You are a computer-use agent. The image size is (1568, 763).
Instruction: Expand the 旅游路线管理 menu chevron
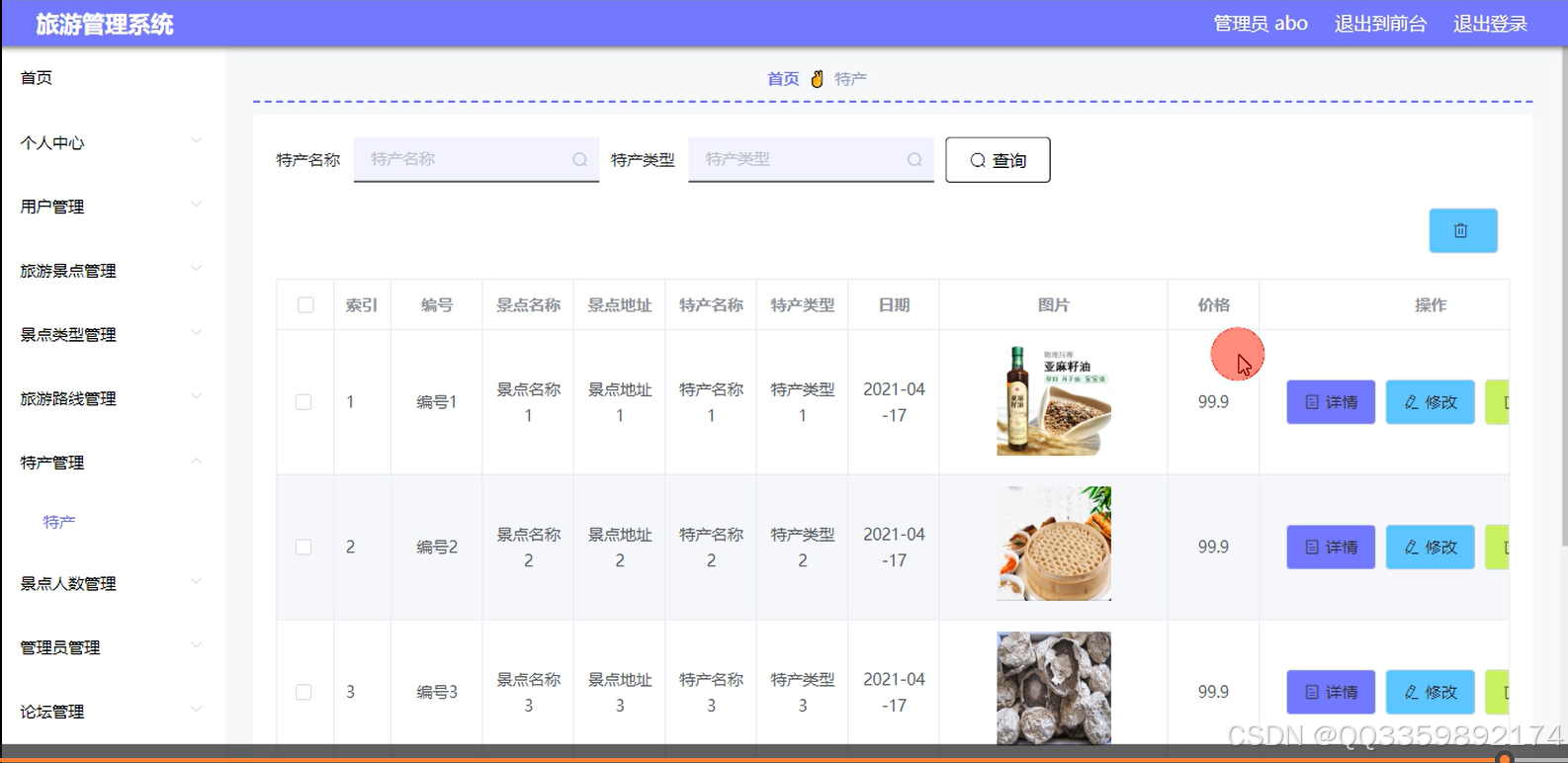(196, 396)
